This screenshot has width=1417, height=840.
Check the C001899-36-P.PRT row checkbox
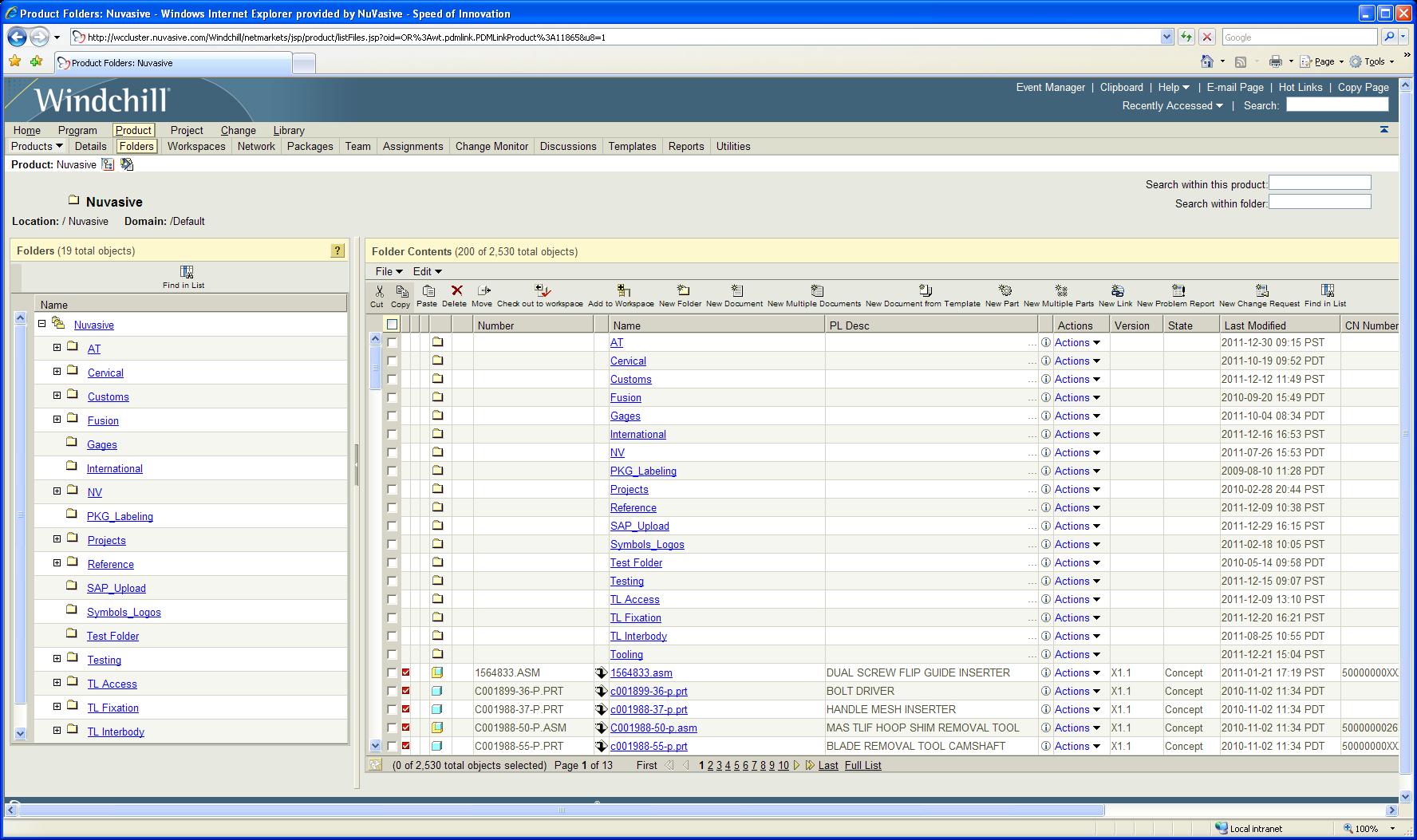[392, 691]
